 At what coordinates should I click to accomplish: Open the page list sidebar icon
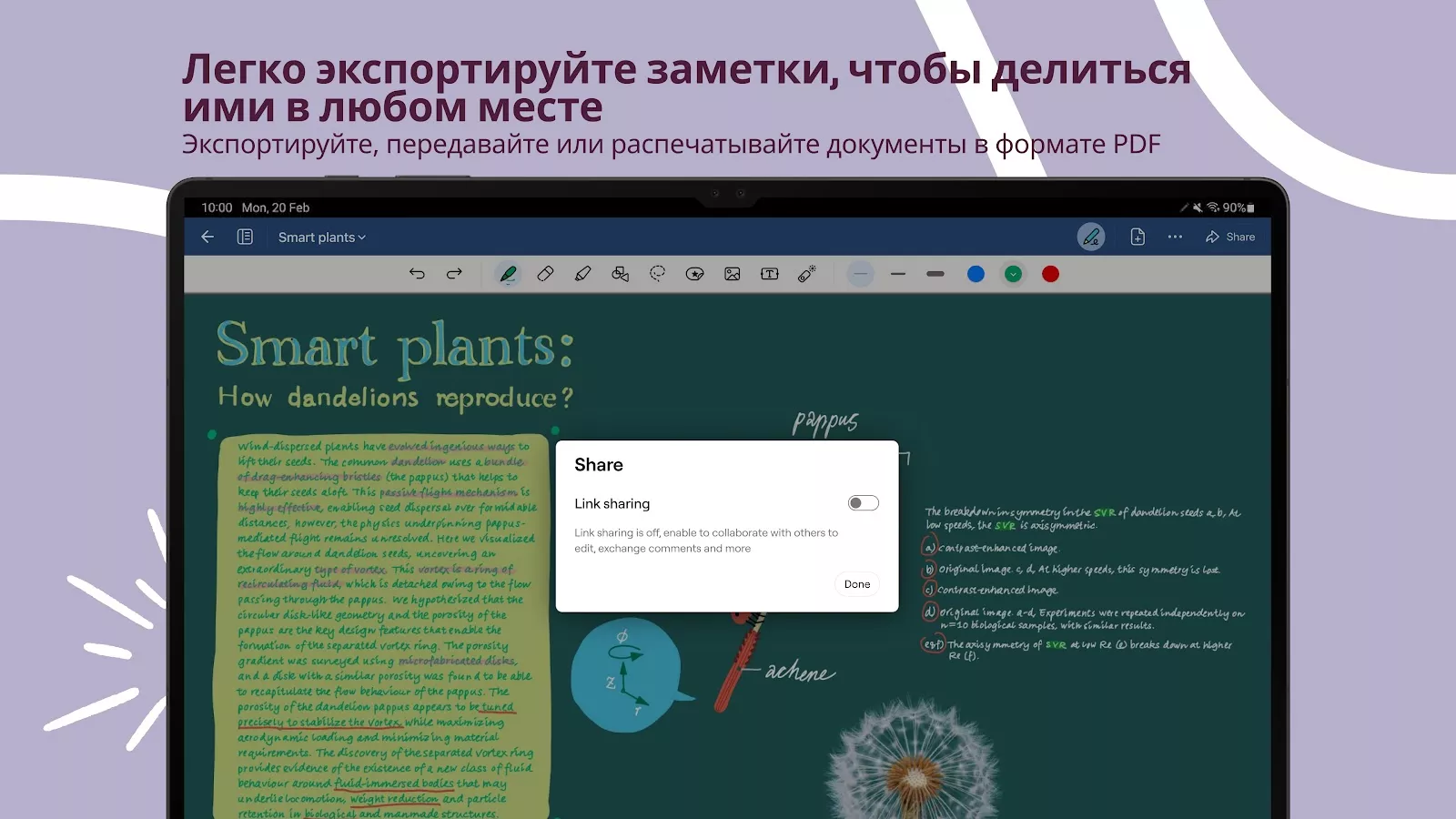coord(245,237)
